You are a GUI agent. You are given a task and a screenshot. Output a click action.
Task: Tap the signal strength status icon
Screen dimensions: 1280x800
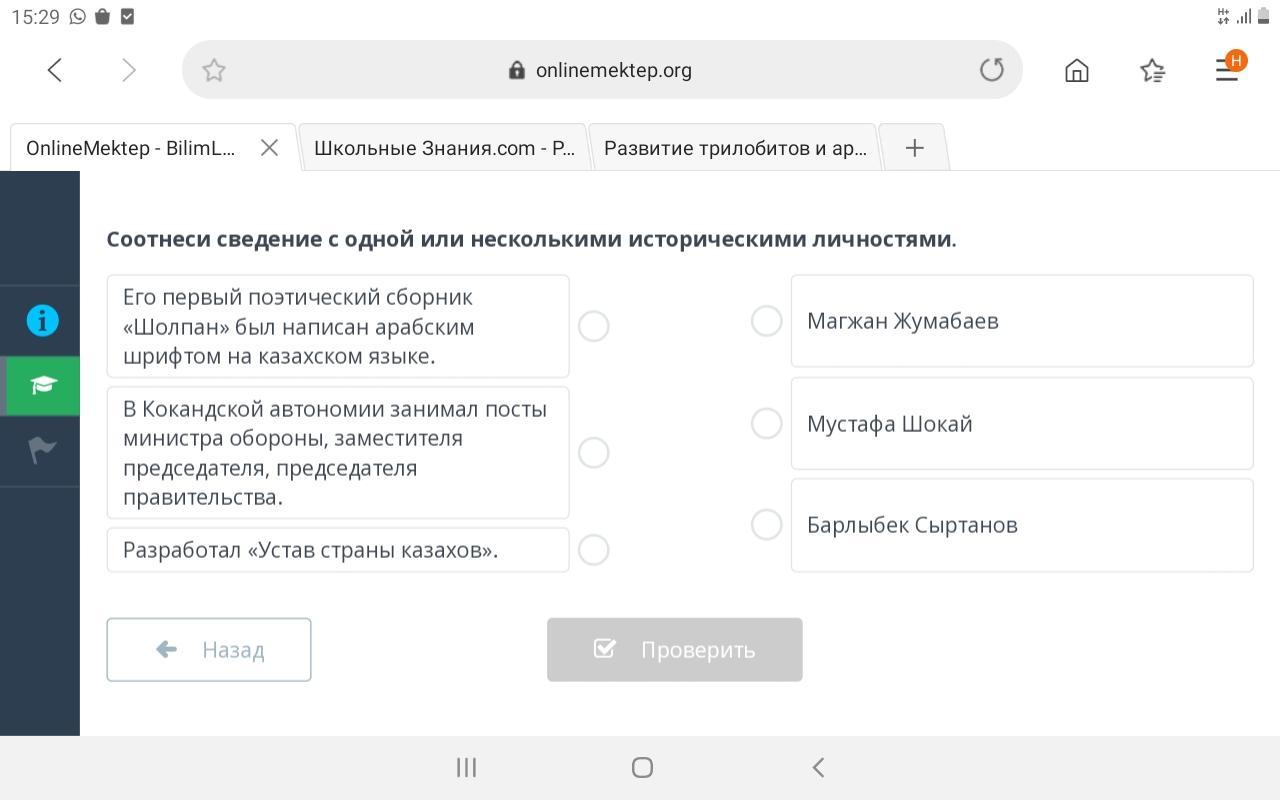click(1244, 16)
